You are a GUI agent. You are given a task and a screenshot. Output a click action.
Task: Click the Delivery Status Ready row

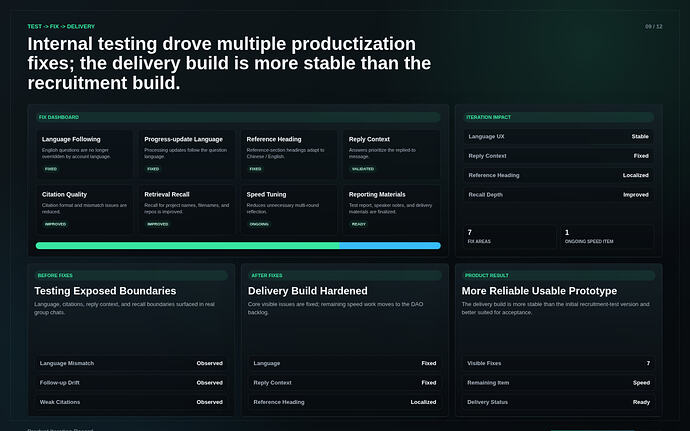click(x=558, y=402)
